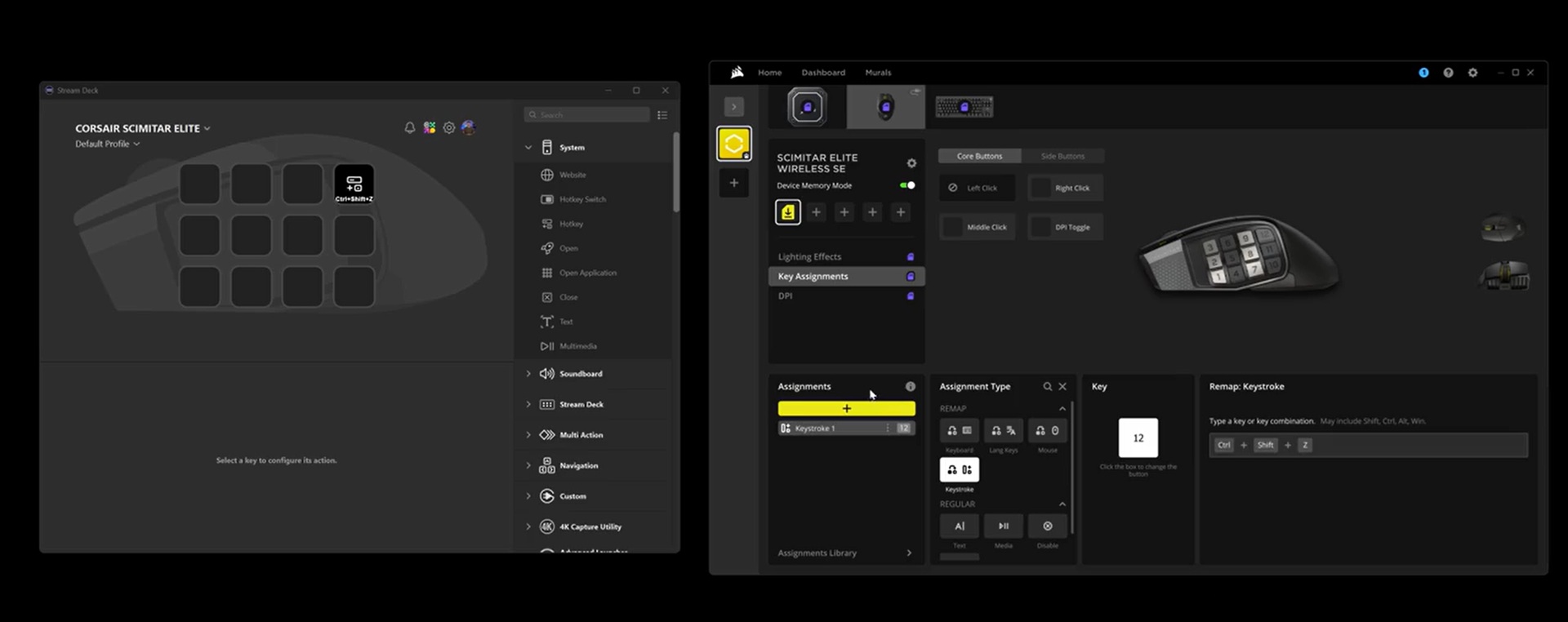Expand the Soundboard category
Image resolution: width=1568 pixels, height=622 pixels.
pyautogui.click(x=528, y=374)
